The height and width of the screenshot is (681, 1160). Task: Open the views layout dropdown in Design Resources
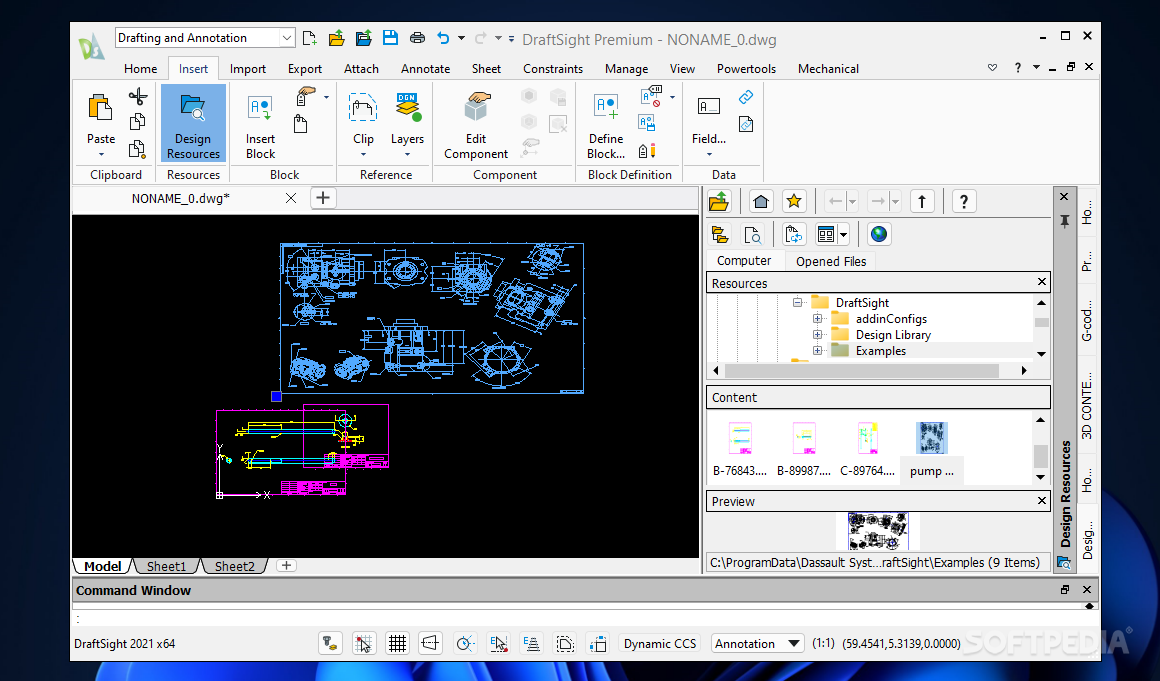843,235
